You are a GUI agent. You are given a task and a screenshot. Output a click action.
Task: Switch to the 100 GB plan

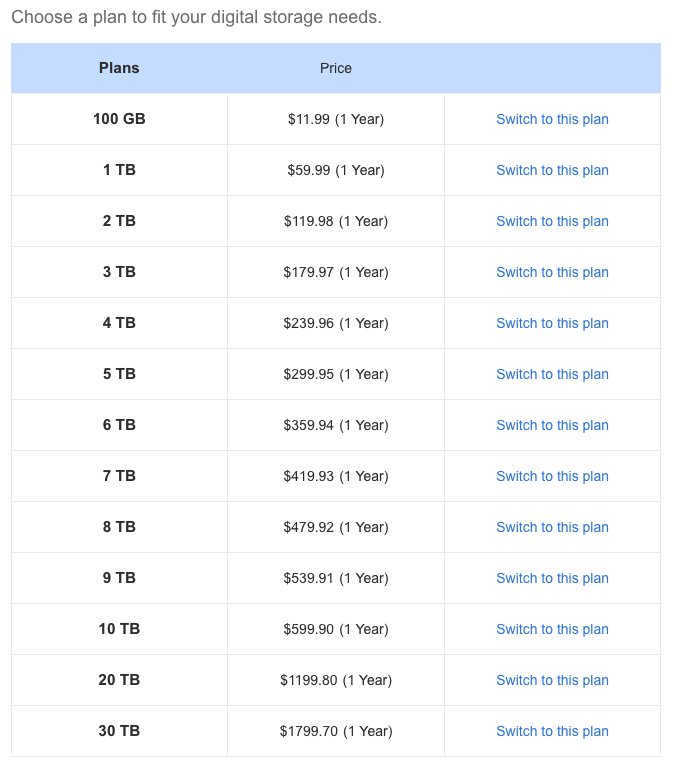(x=552, y=119)
